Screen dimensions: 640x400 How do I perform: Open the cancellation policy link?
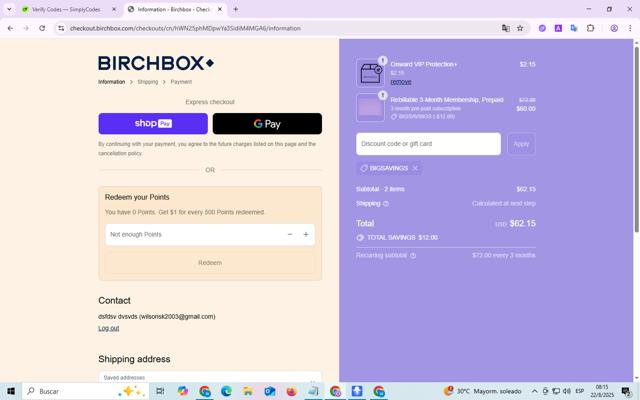point(120,153)
